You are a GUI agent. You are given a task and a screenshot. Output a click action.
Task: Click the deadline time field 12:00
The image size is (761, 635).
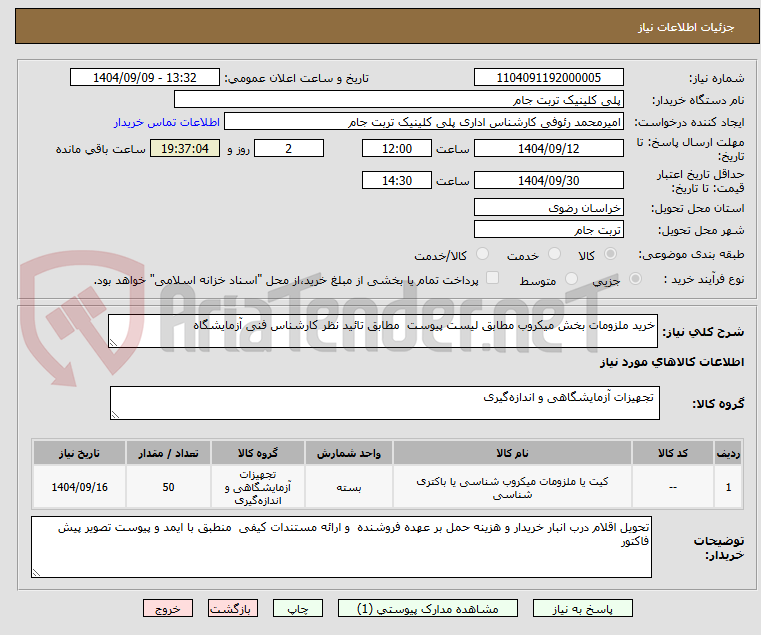pos(397,148)
